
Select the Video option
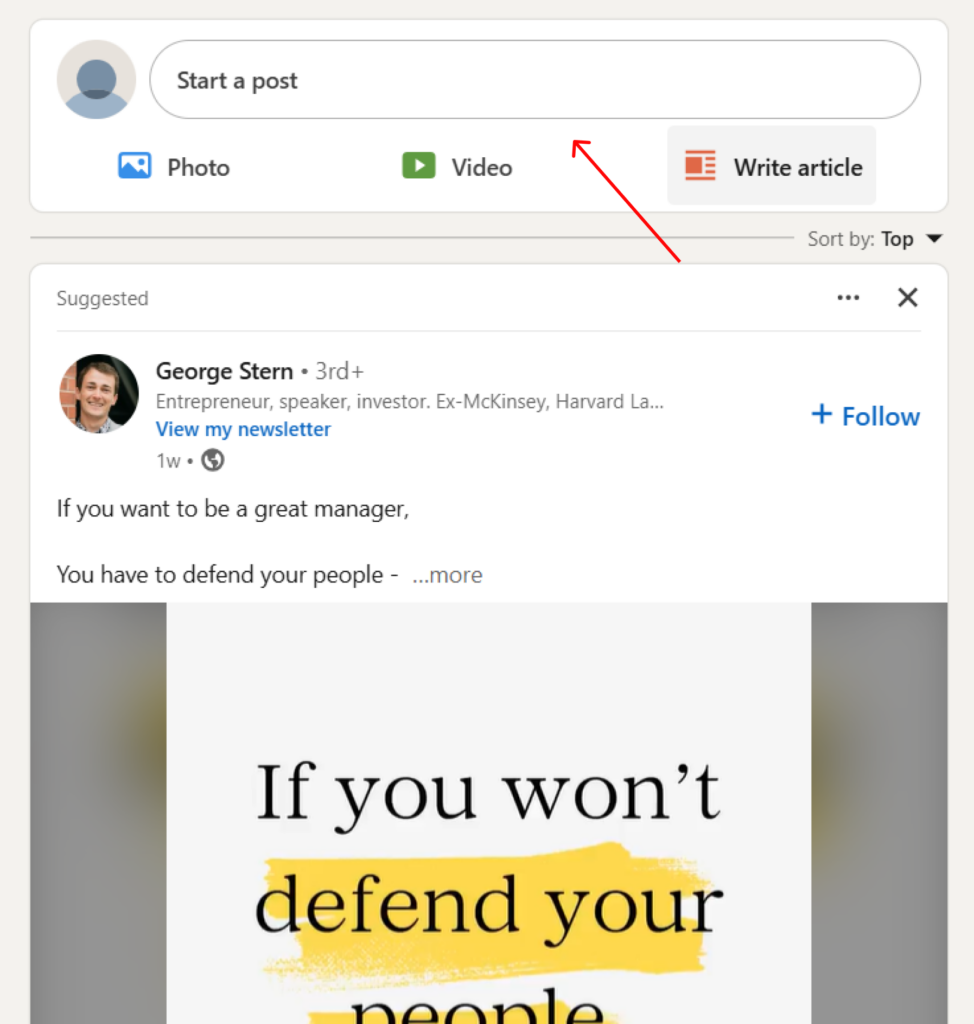(457, 167)
